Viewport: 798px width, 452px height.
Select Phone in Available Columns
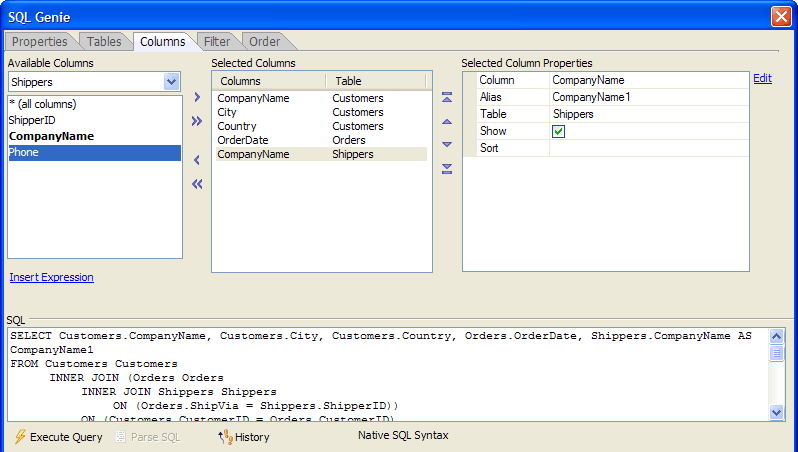95,153
